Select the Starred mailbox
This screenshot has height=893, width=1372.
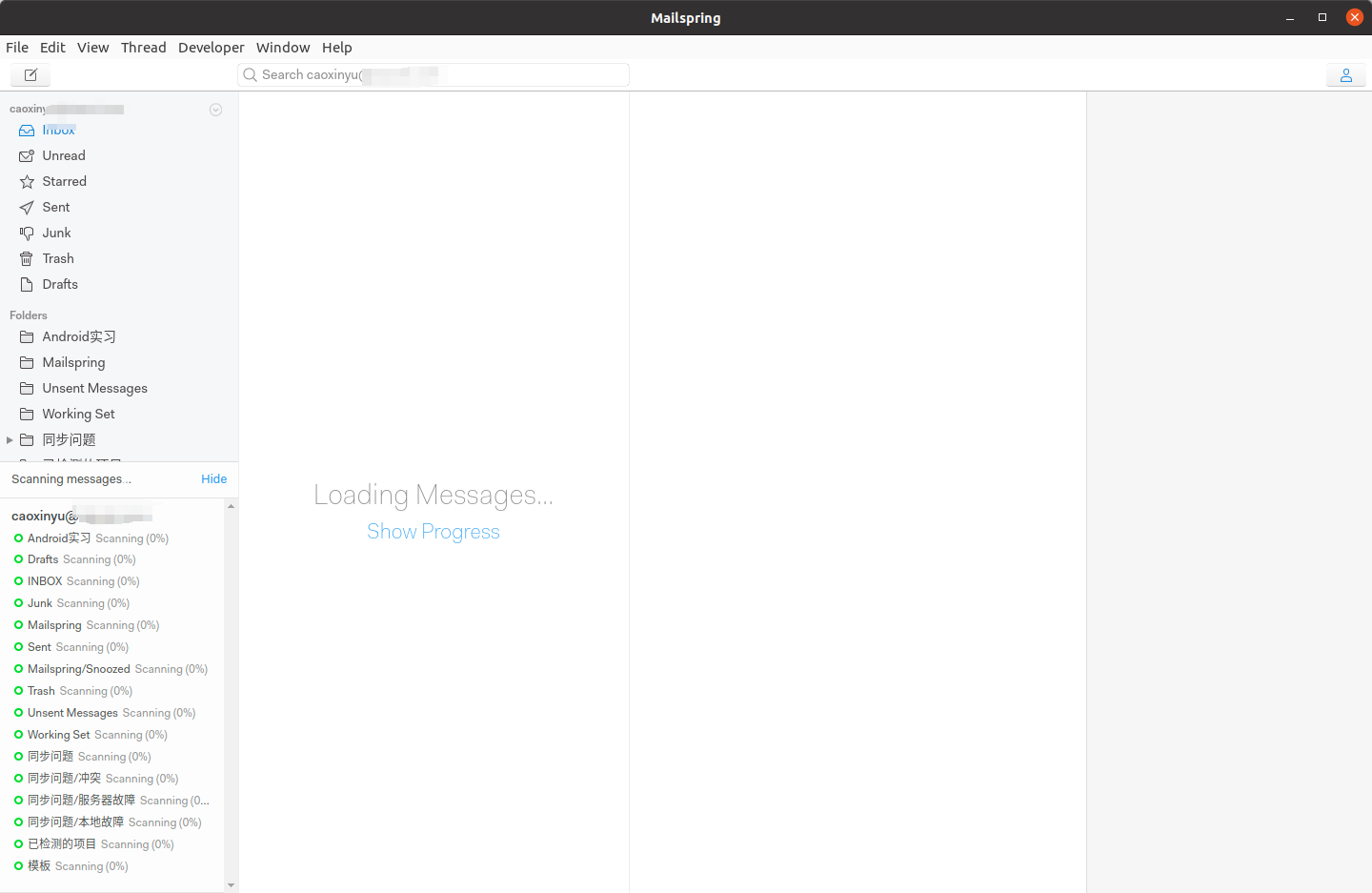(x=65, y=181)
